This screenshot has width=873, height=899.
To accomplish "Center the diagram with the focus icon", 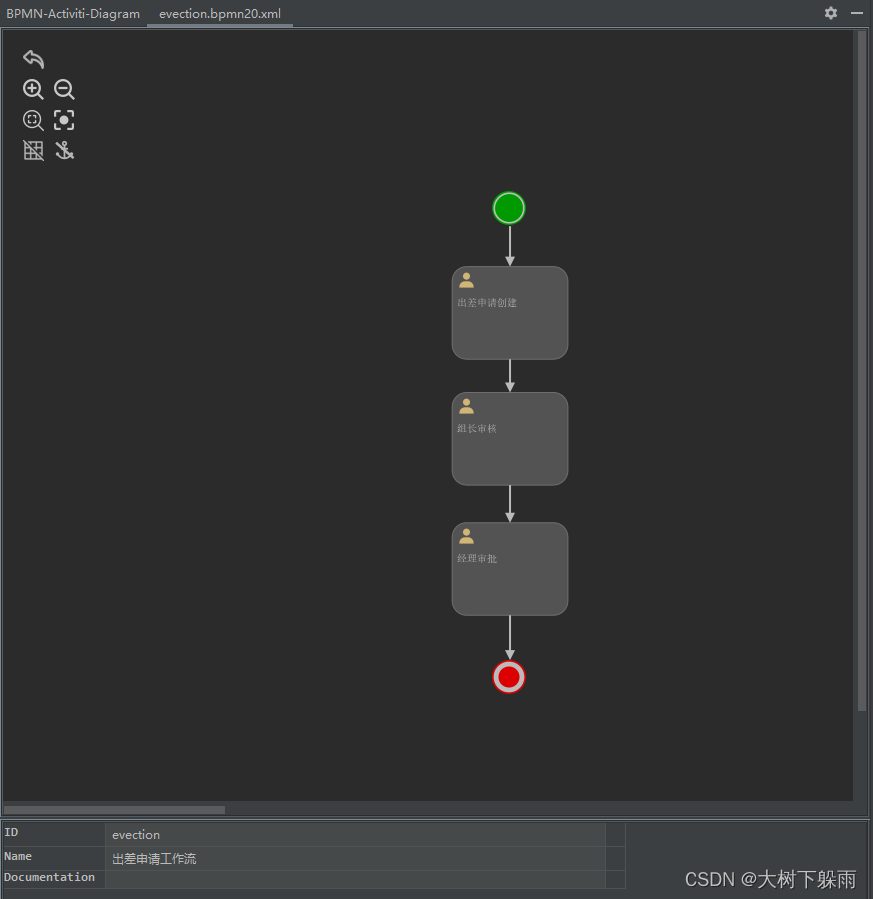I will pos(64,120).
